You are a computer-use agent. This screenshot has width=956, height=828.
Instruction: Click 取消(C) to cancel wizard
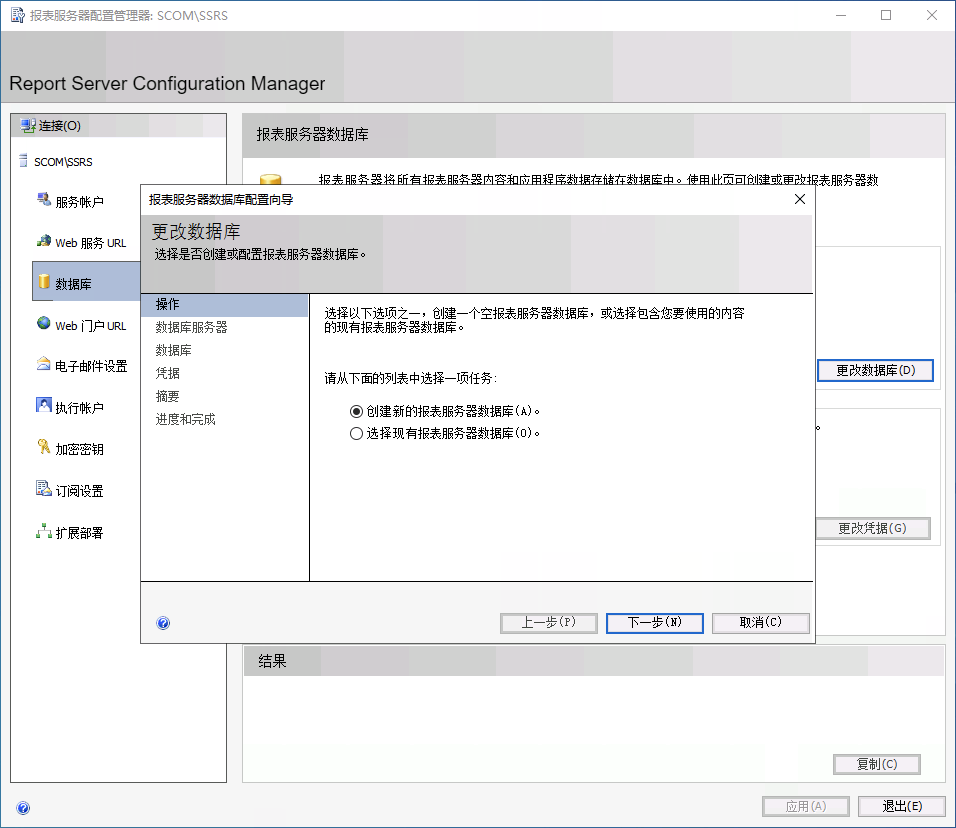pos(760,623)
